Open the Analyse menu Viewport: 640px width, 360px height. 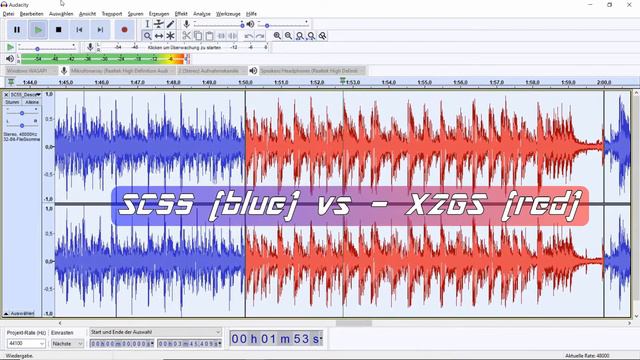202,14
